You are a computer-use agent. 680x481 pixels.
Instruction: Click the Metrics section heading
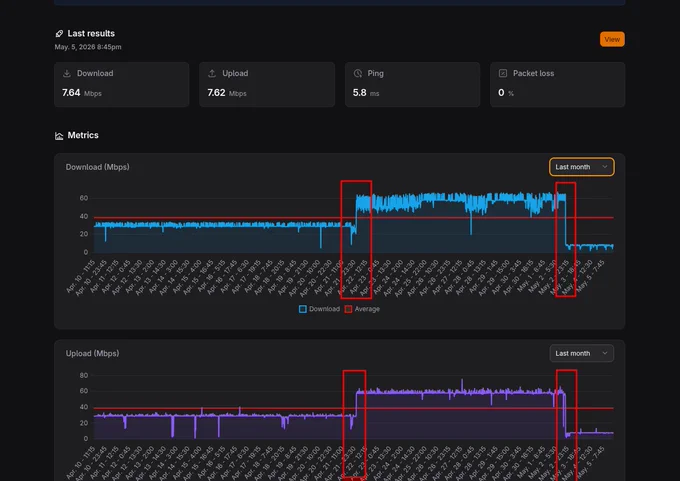coord(83,135)
